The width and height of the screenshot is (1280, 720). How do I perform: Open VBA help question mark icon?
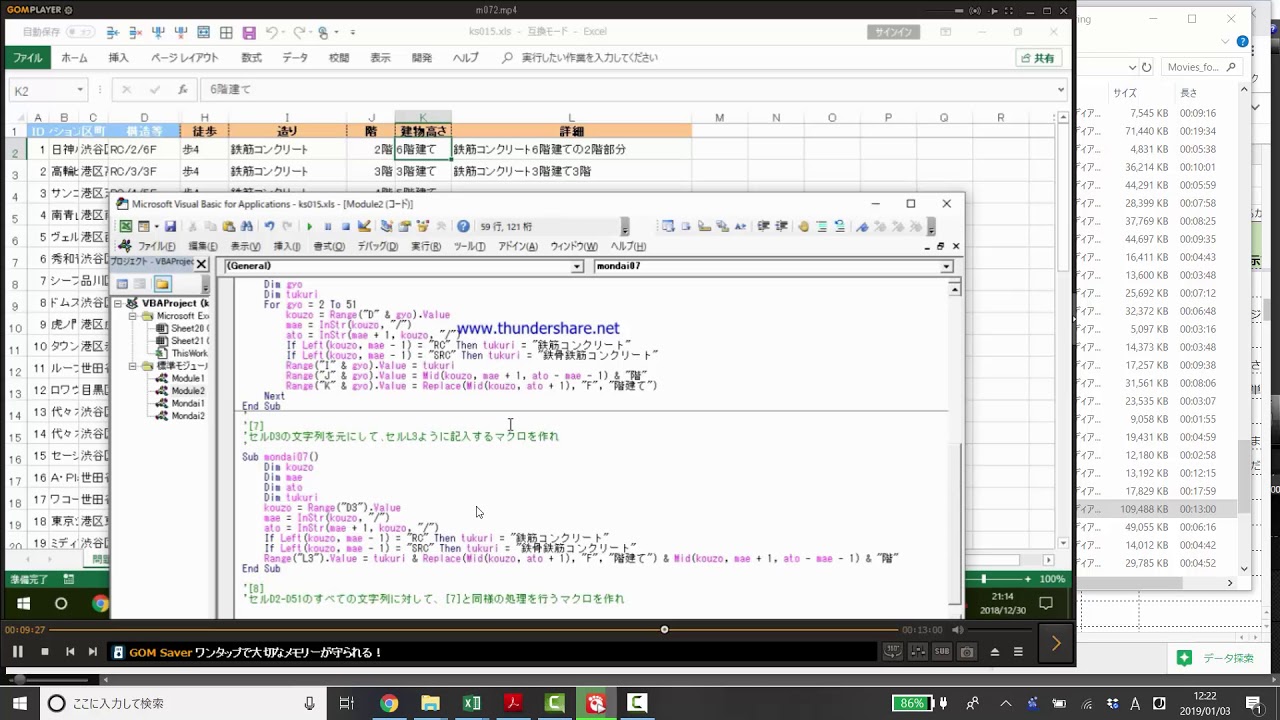click(x=463, y=227)
